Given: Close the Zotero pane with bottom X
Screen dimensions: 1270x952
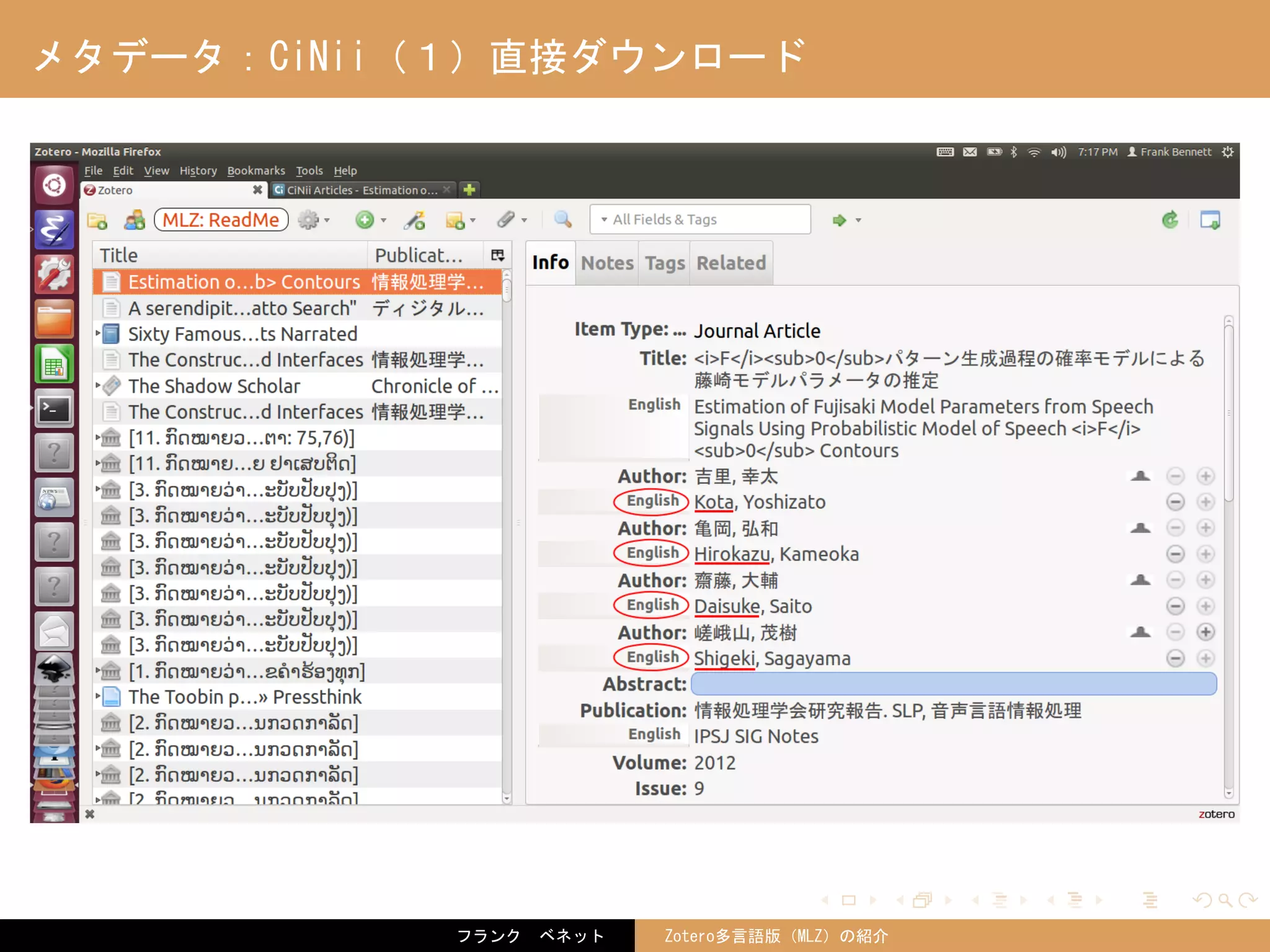Looking at the screenshot, I should tap(90, 814).
